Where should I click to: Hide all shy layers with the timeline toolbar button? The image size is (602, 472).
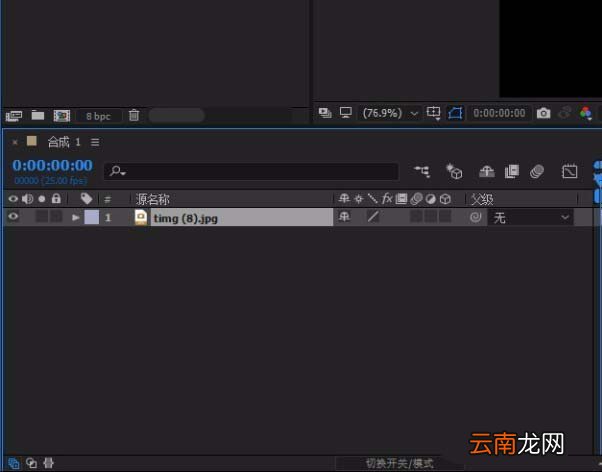coord(486,171)
